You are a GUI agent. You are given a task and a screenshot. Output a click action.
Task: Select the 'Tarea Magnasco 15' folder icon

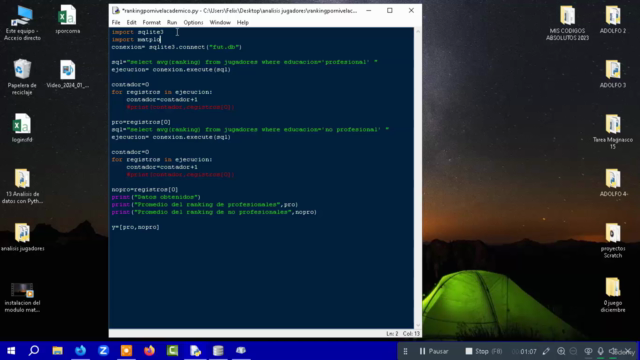(613, 131)
